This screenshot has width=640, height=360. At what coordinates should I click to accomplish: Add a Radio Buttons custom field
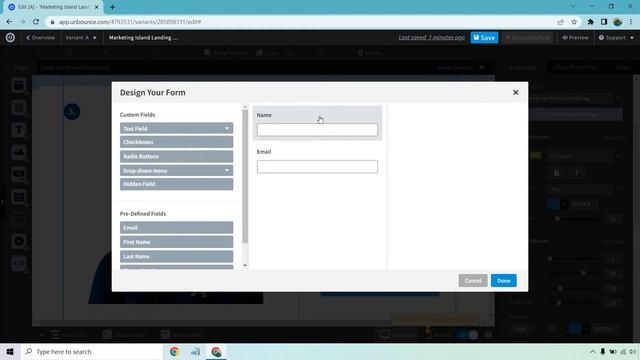[x=176, y=156]
